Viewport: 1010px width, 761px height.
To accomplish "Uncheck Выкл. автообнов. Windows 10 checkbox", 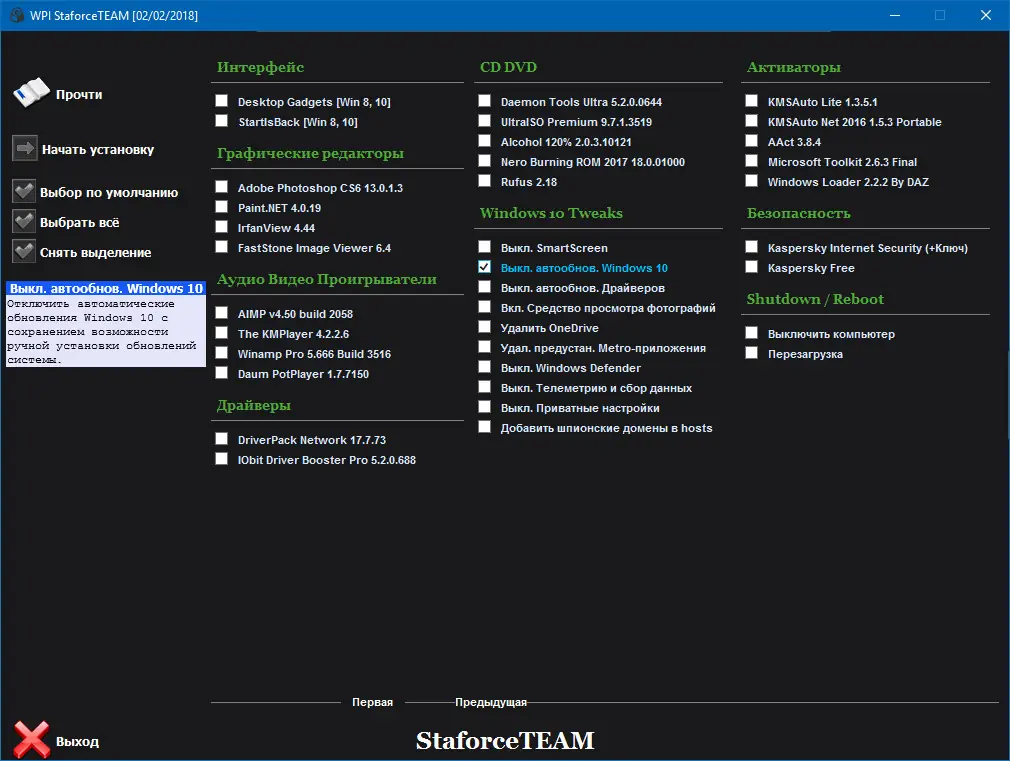I will click(x=484, y=266).
